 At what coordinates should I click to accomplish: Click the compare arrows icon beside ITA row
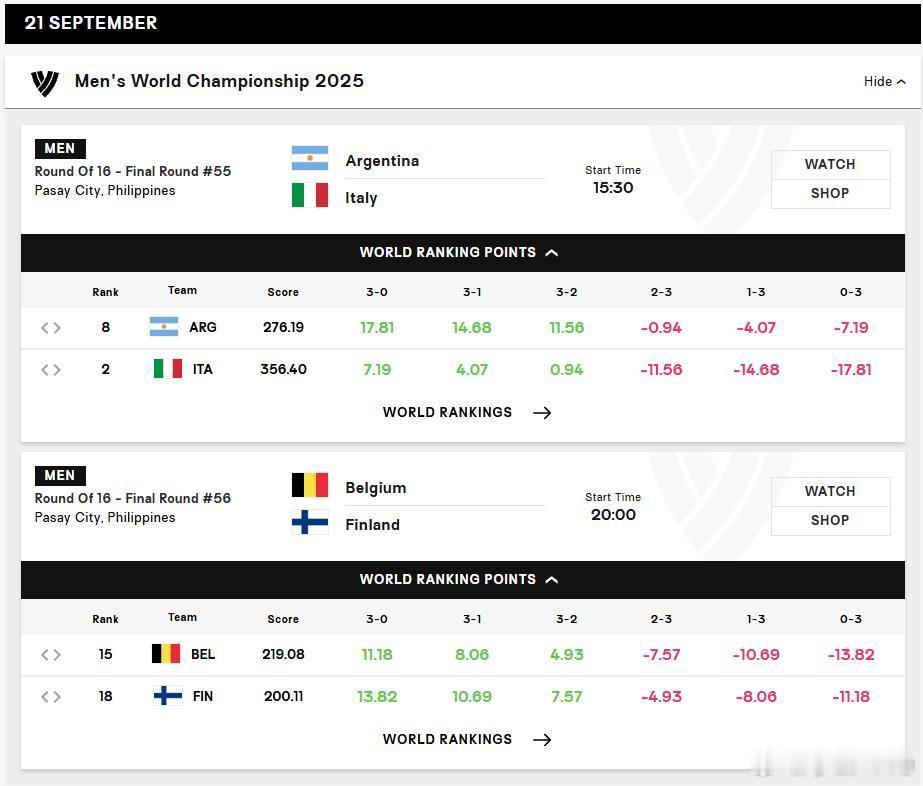(x=51, y=370)
